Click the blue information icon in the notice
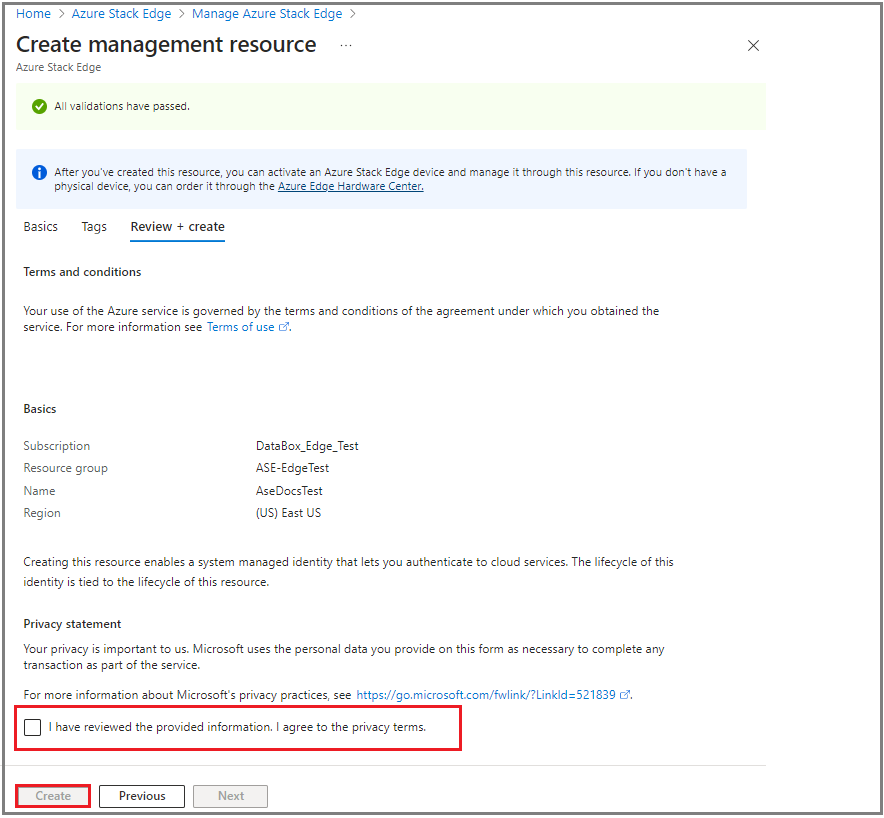 [x=39, y=172]
